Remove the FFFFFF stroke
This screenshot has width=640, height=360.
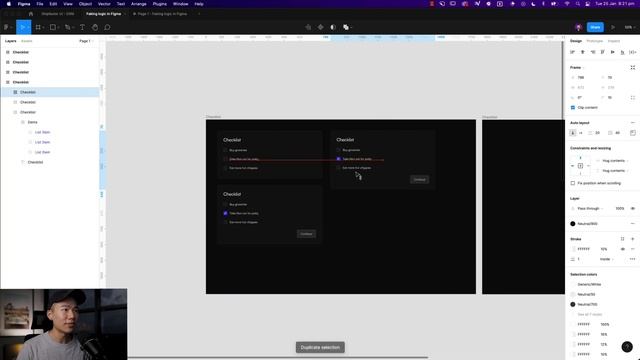[x=633, y=249]
